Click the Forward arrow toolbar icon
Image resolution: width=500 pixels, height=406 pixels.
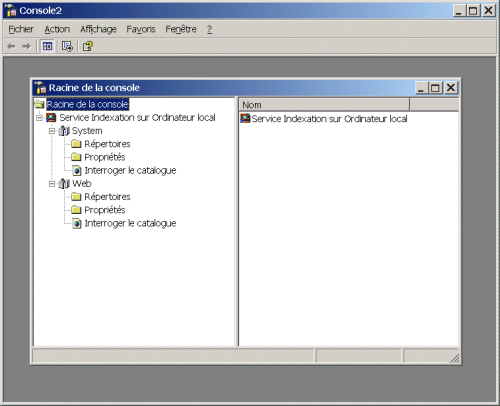coord(26,46)
